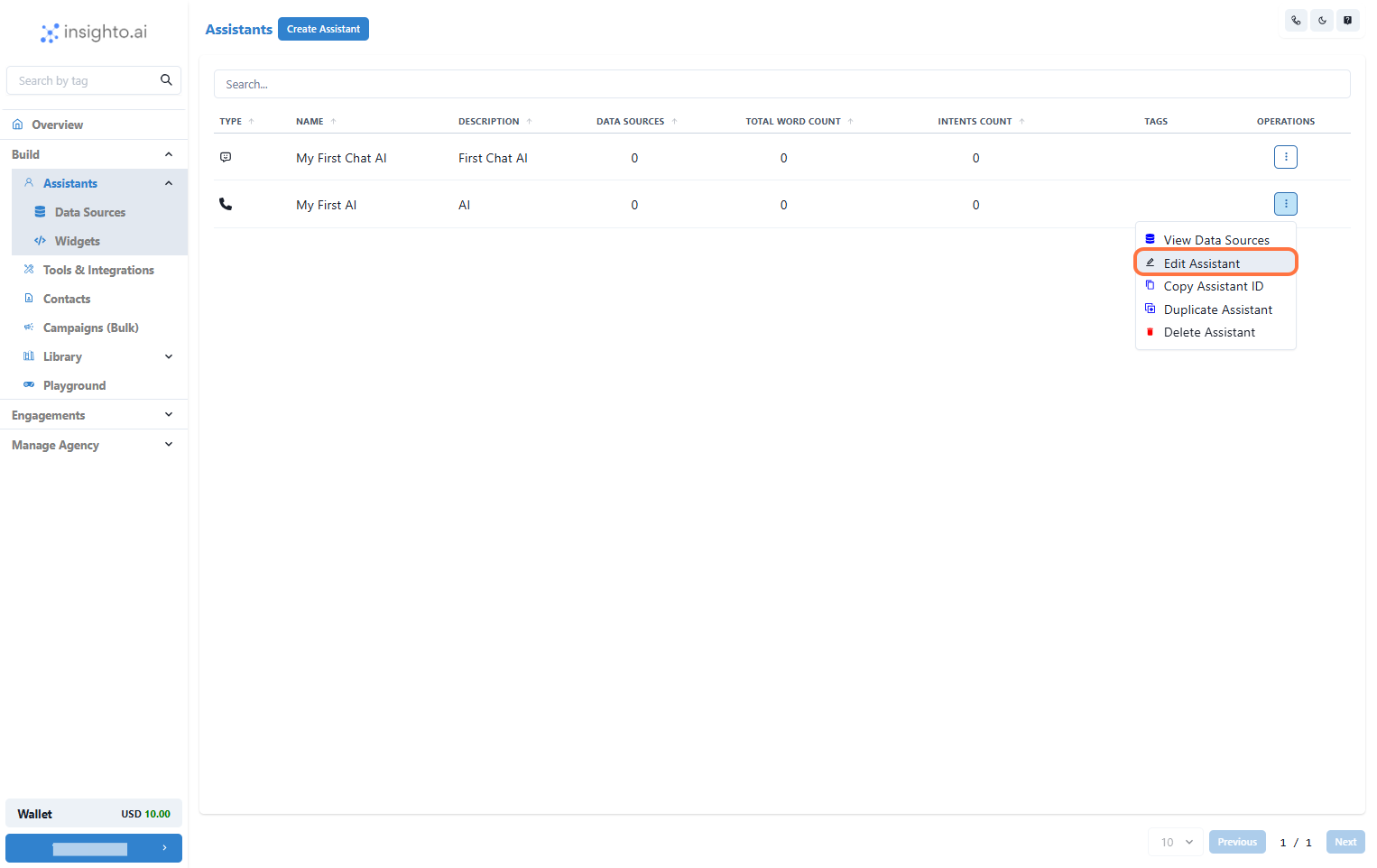This screenshot has width=1377, height=868.
Task: Go to Data Sources in sidebar
Action: (90, 212)
